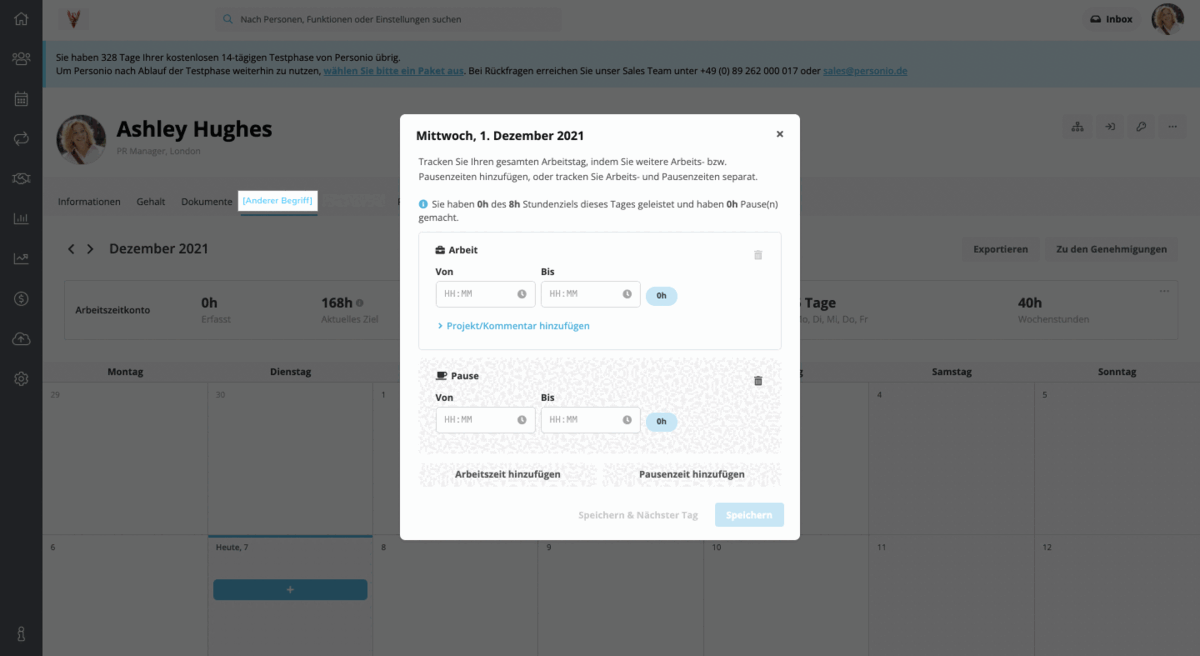Screen dimensions: 1200x656
Task: Open the Dokumente tab
Action: [x=206, y=201]
